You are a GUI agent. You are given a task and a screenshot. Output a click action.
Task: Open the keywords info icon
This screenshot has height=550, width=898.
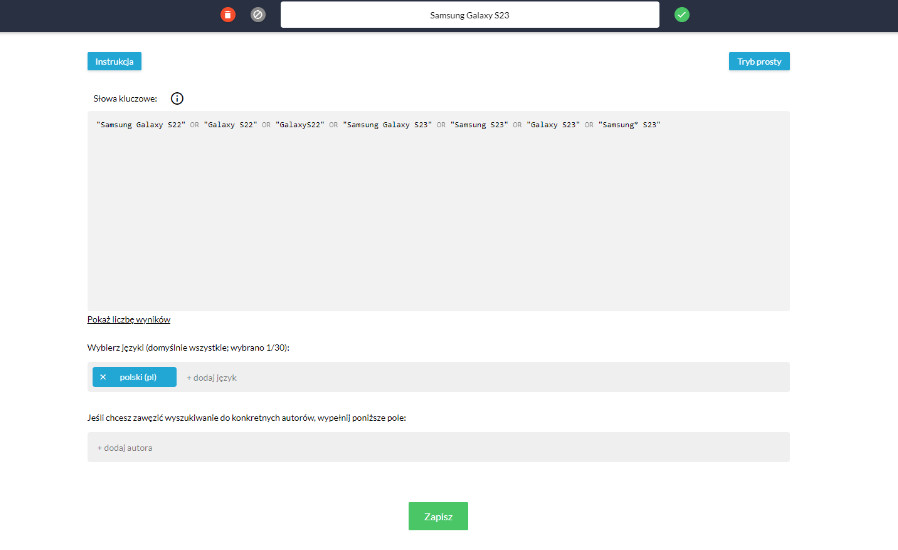(x=177, y=99)
